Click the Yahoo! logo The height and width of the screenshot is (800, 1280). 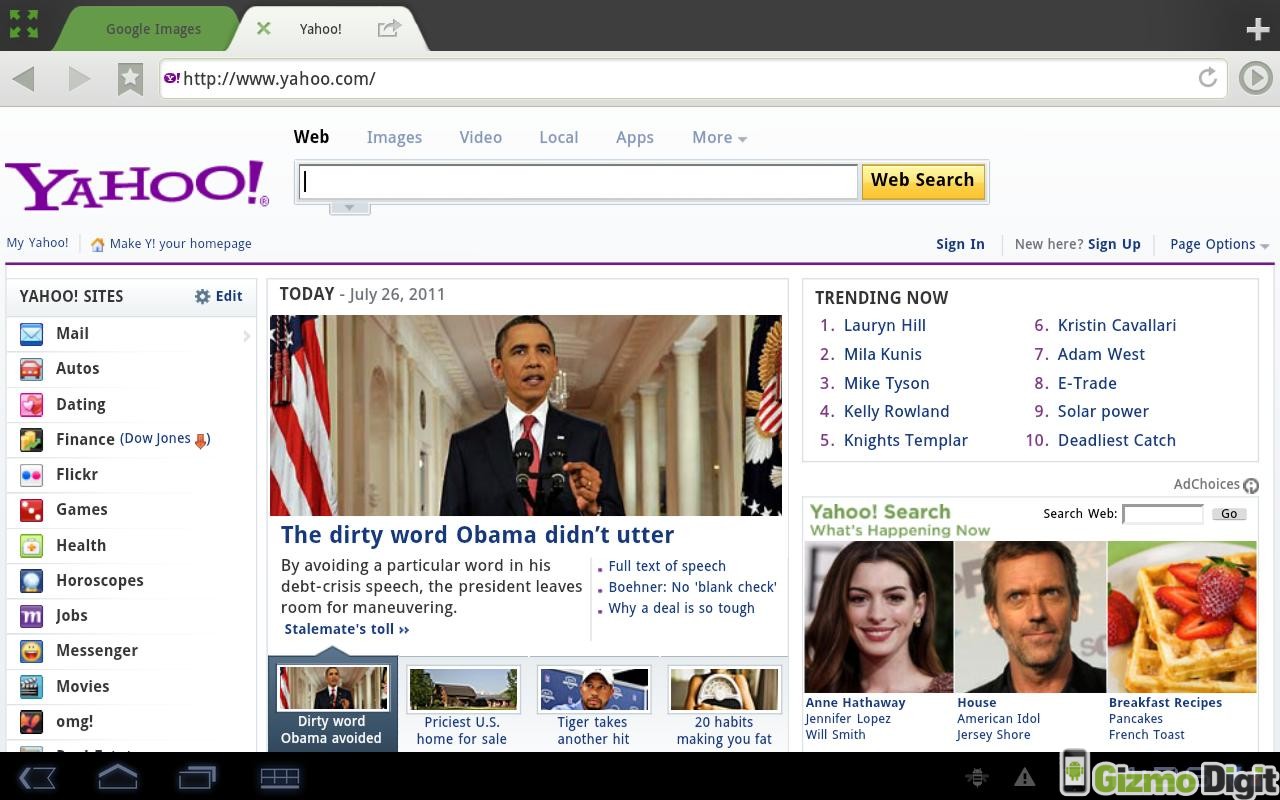[137, 185]
